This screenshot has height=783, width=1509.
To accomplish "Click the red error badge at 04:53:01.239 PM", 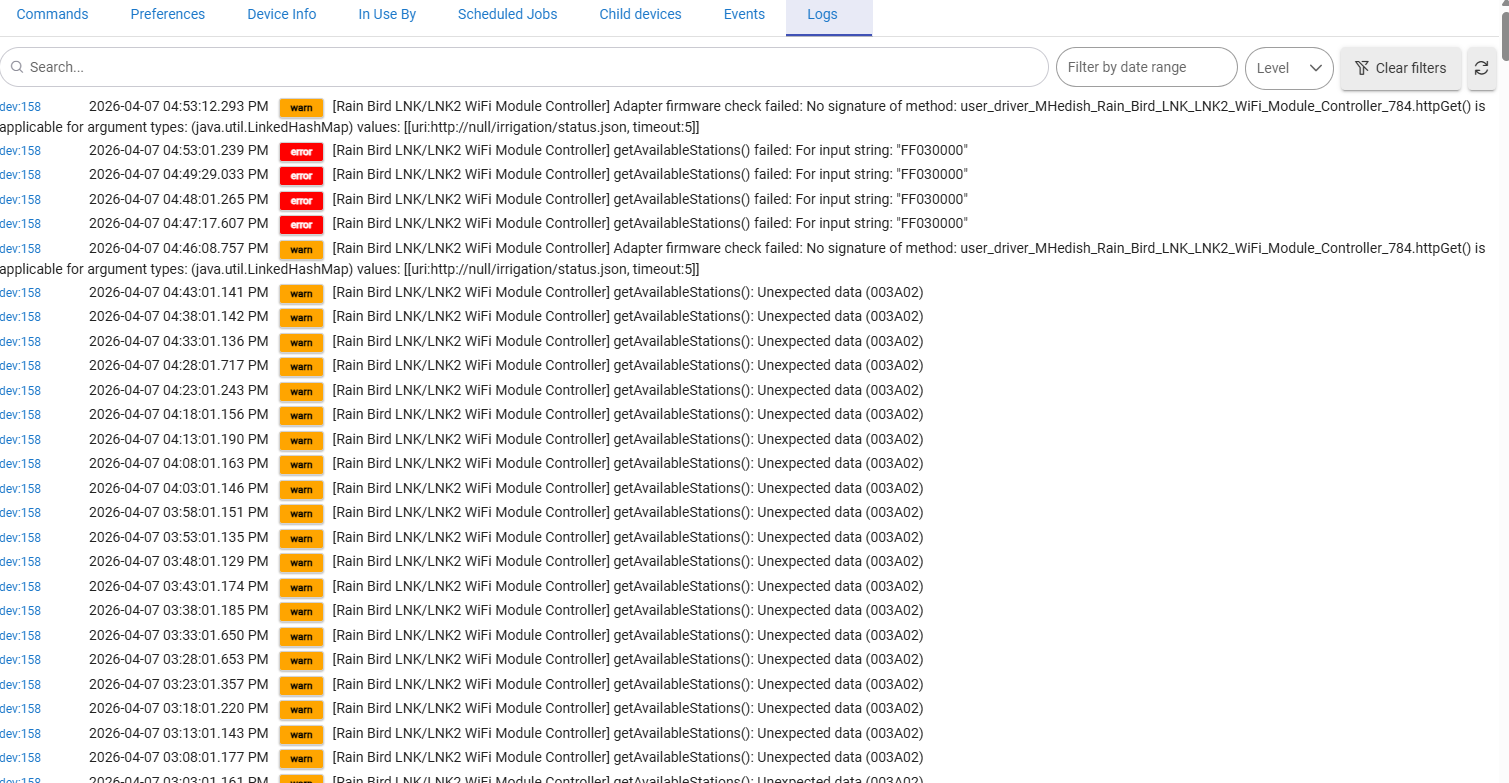I will pos(301,152).
